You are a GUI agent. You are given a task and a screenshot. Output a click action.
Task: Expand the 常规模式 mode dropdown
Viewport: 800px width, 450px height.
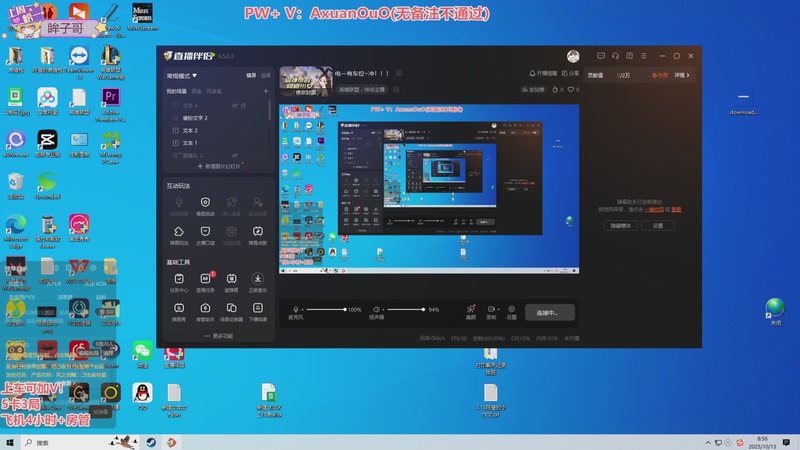[182, 76]
